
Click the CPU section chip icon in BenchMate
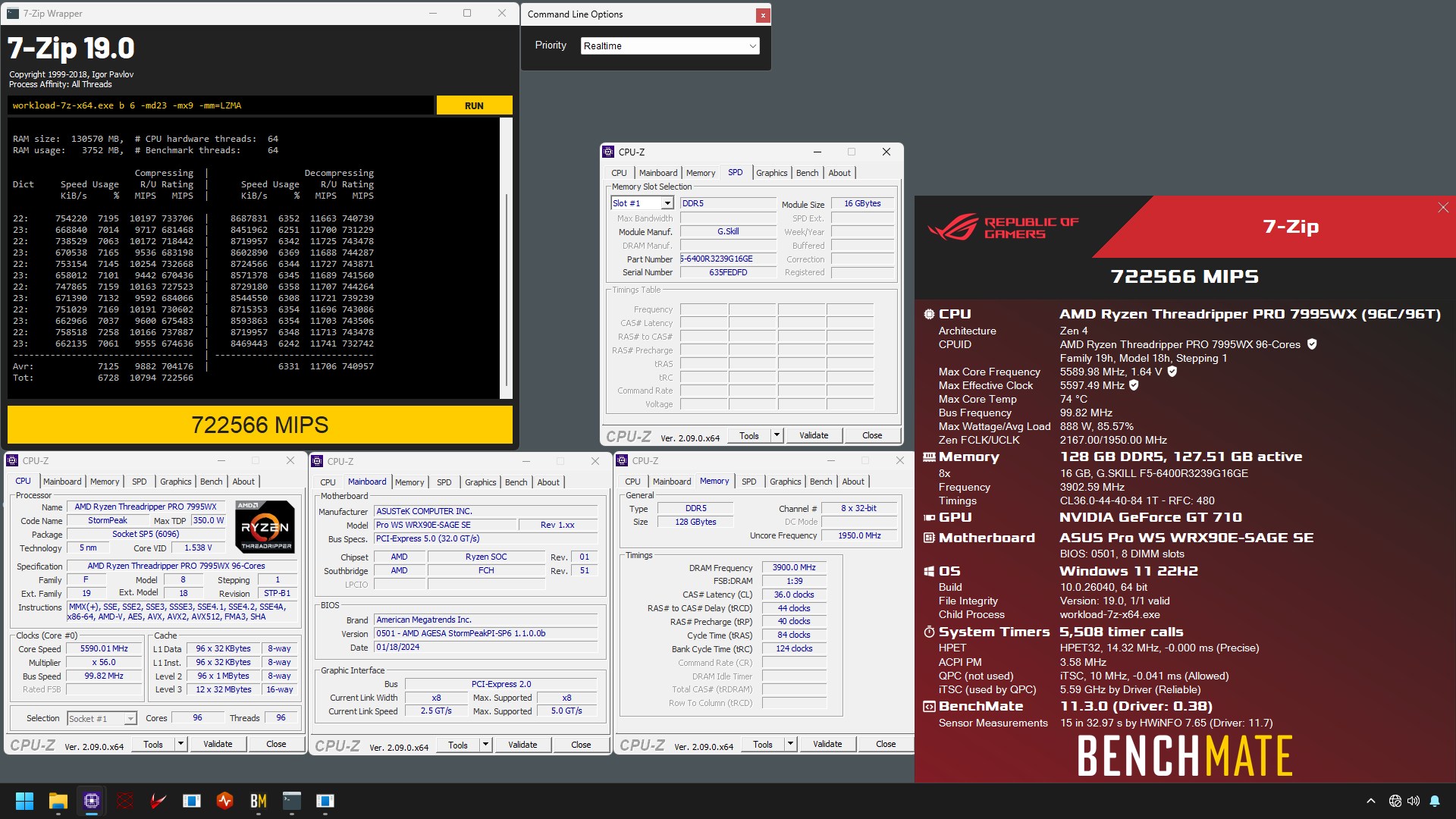coord(929,314)
